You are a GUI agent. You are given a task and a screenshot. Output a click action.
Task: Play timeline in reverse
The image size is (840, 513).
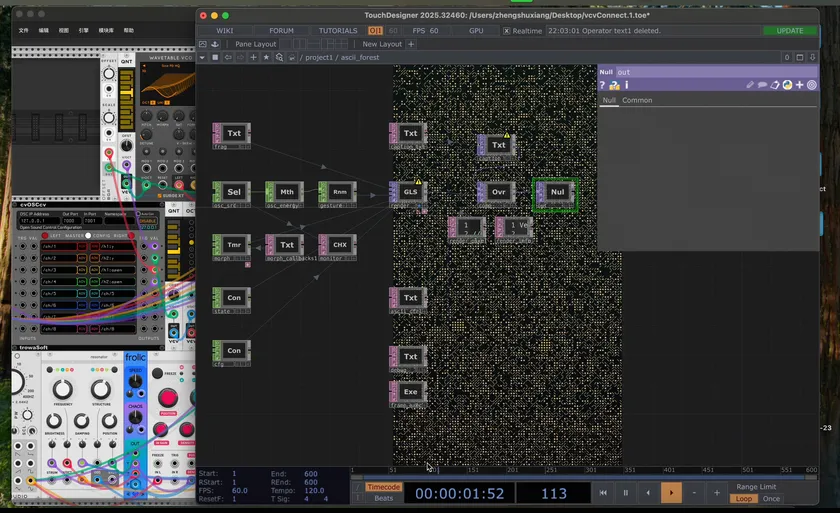pyautogui.click(x=648, y=493)
